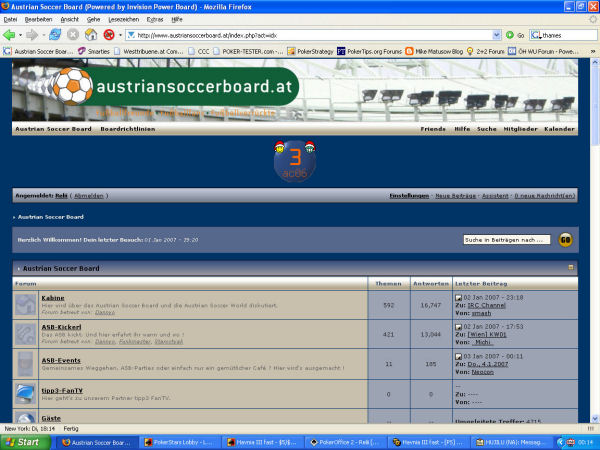Open user profile link Reli
600x450 pixels.
point(61,196)
